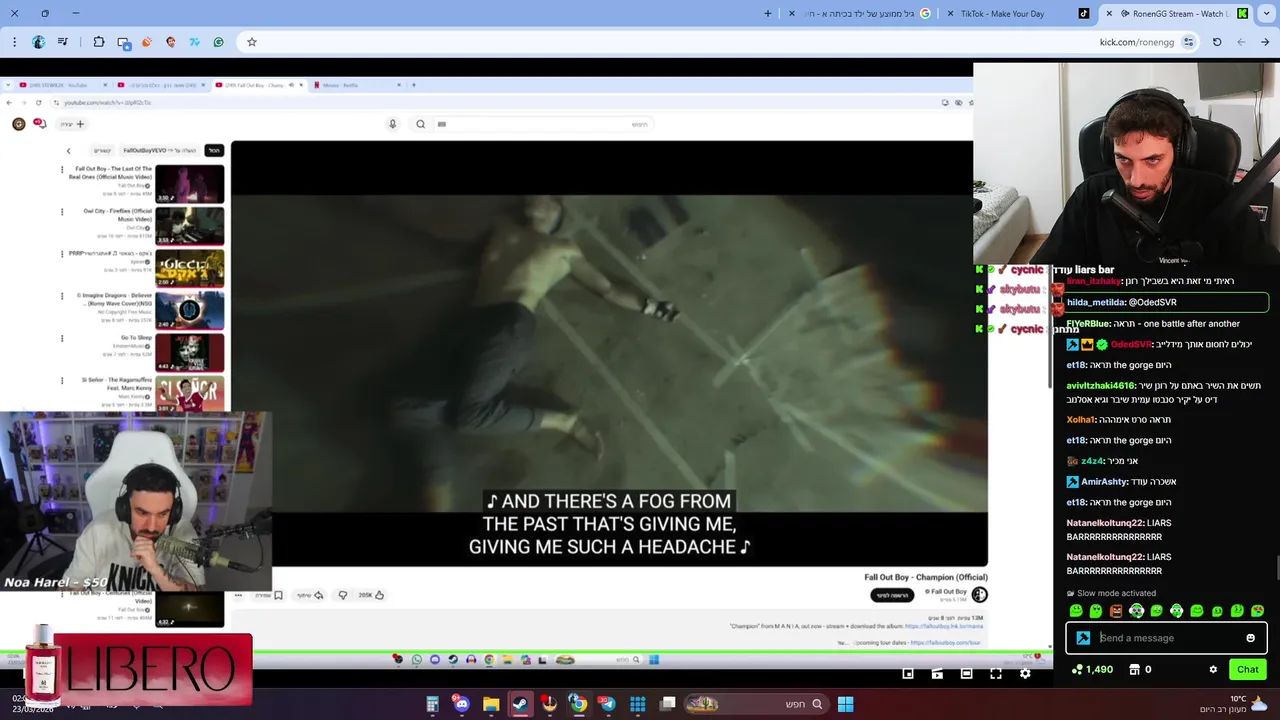The width and height of the screenshot is (1280, 720).
Task: Focus the Send a message field
Action: point(1166,638)
